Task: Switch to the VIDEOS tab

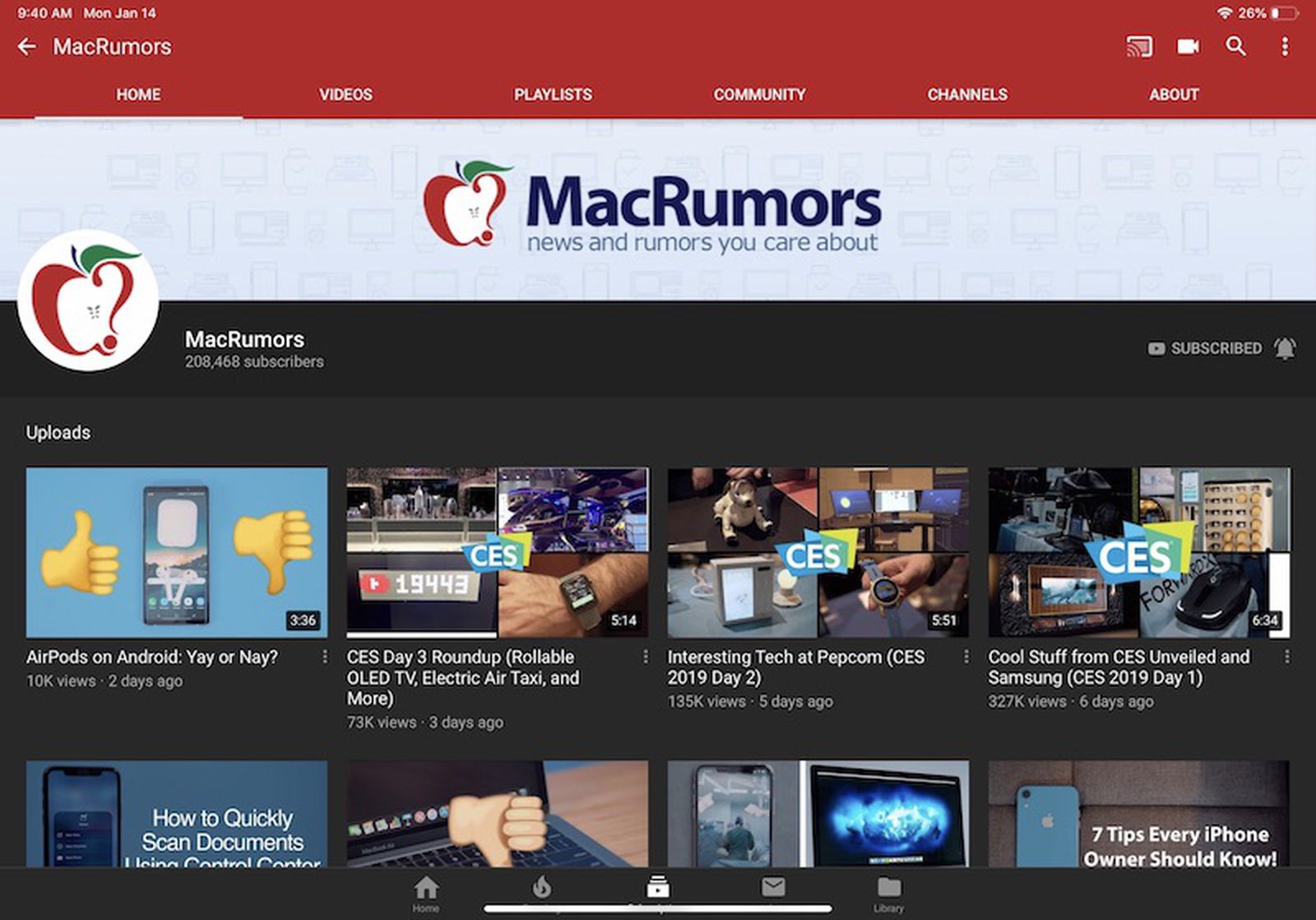Action: tap(345, 95)
